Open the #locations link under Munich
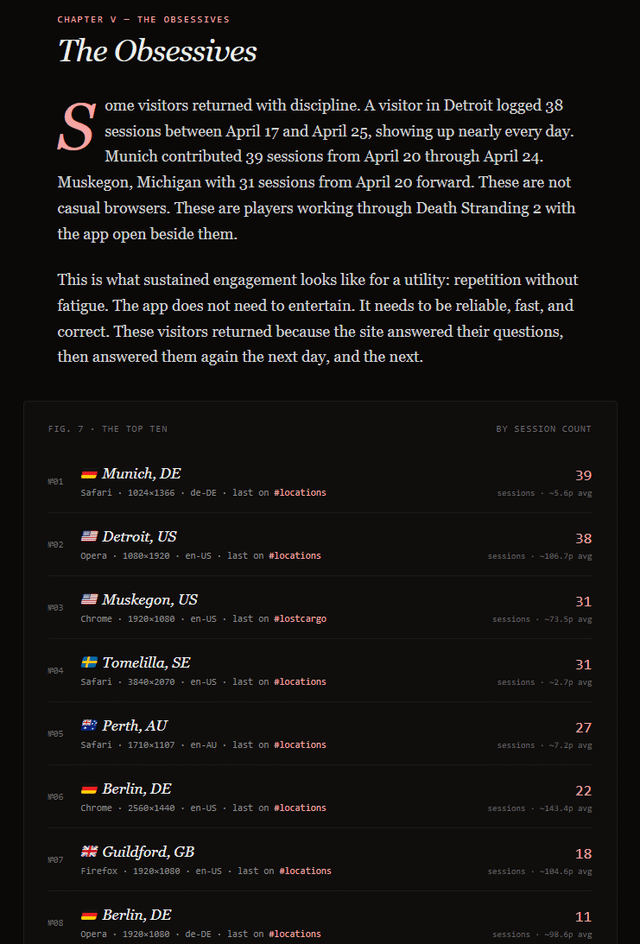640x944 pixels. pos(299,493)
